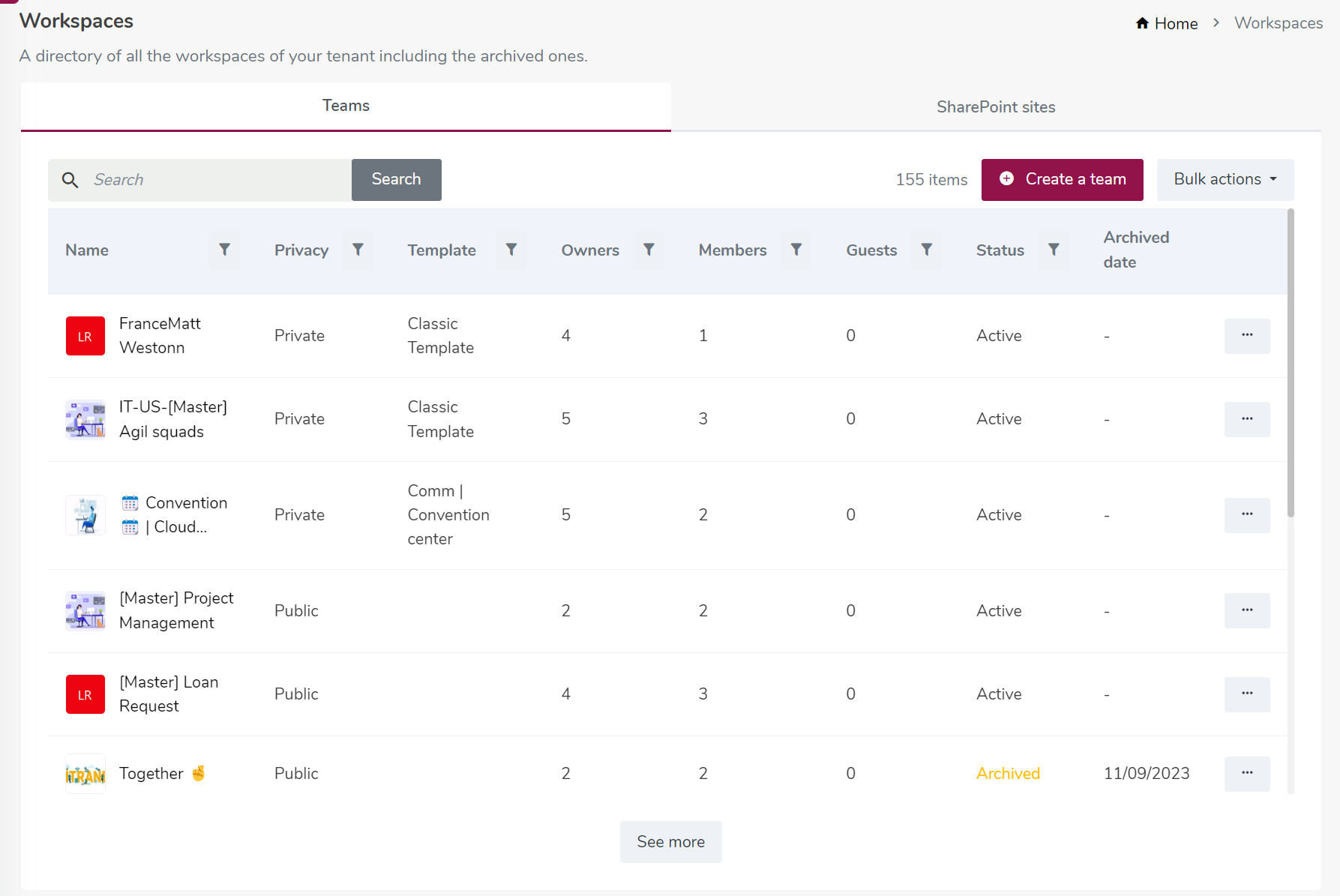Click the Create a team button
This screenshot has height=896, width=1340.
[1062, 179]
